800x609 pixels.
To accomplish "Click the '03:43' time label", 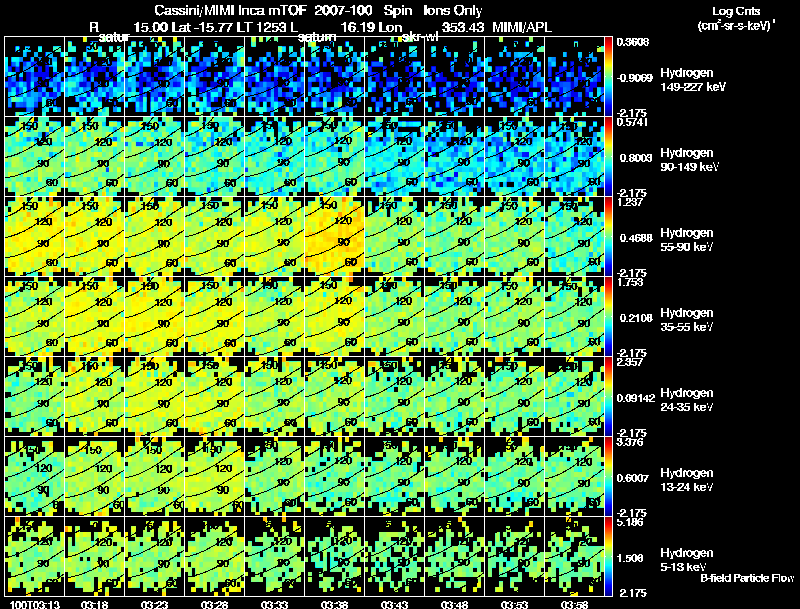I will (394, 605).
